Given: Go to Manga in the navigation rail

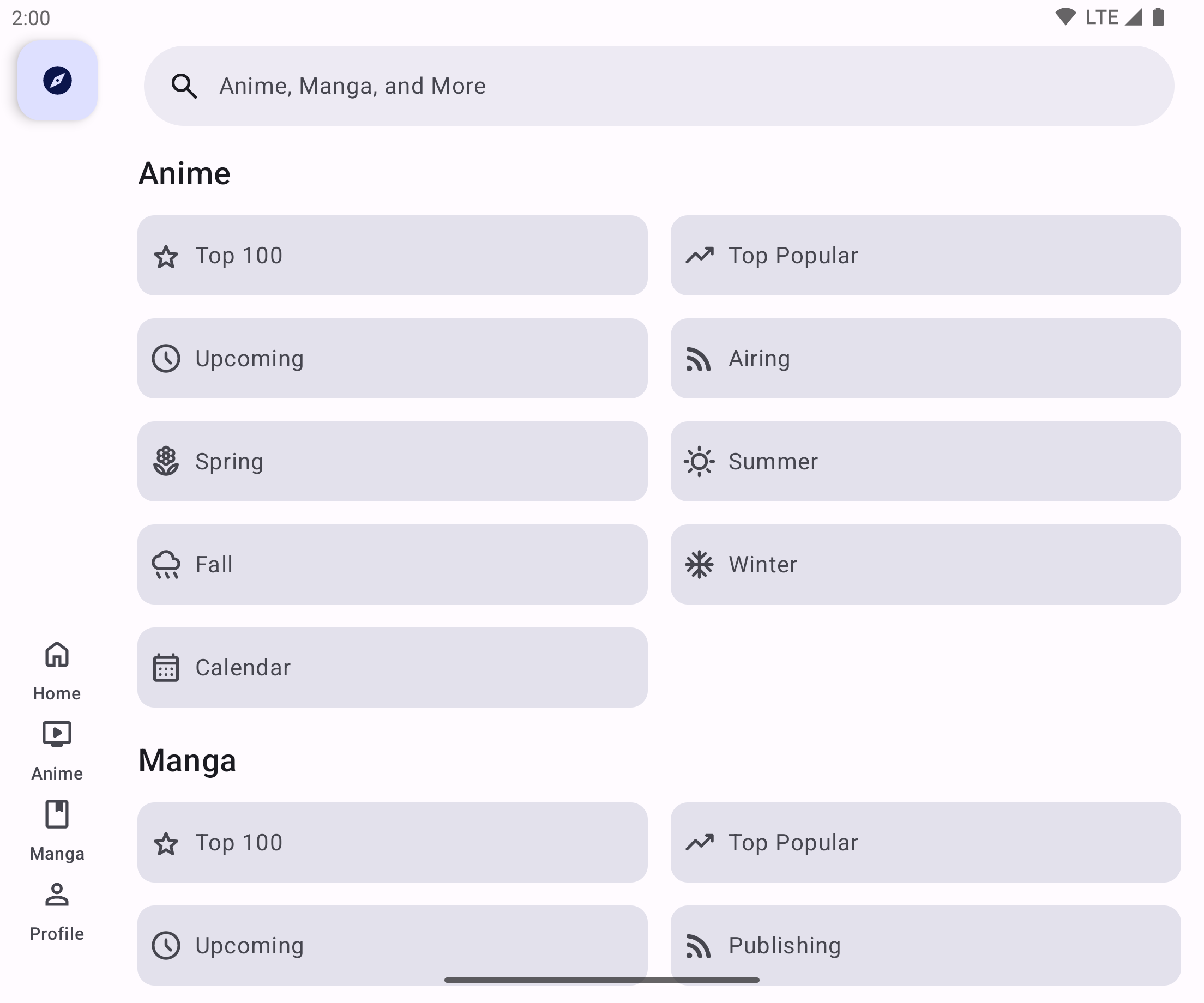Looking at the screenshot, I should [57, 830].
